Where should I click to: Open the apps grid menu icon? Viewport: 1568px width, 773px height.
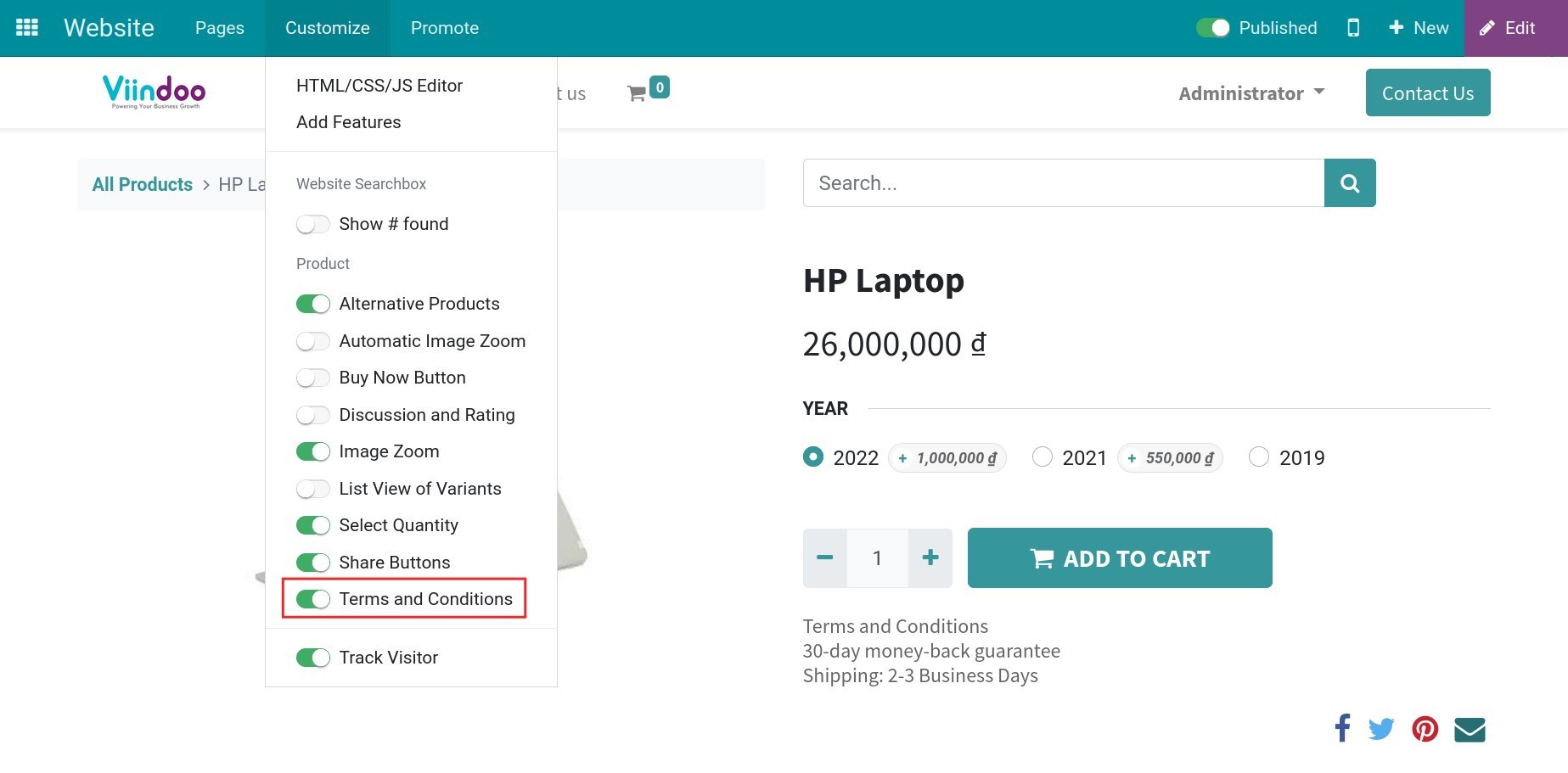tap(27, 28)
